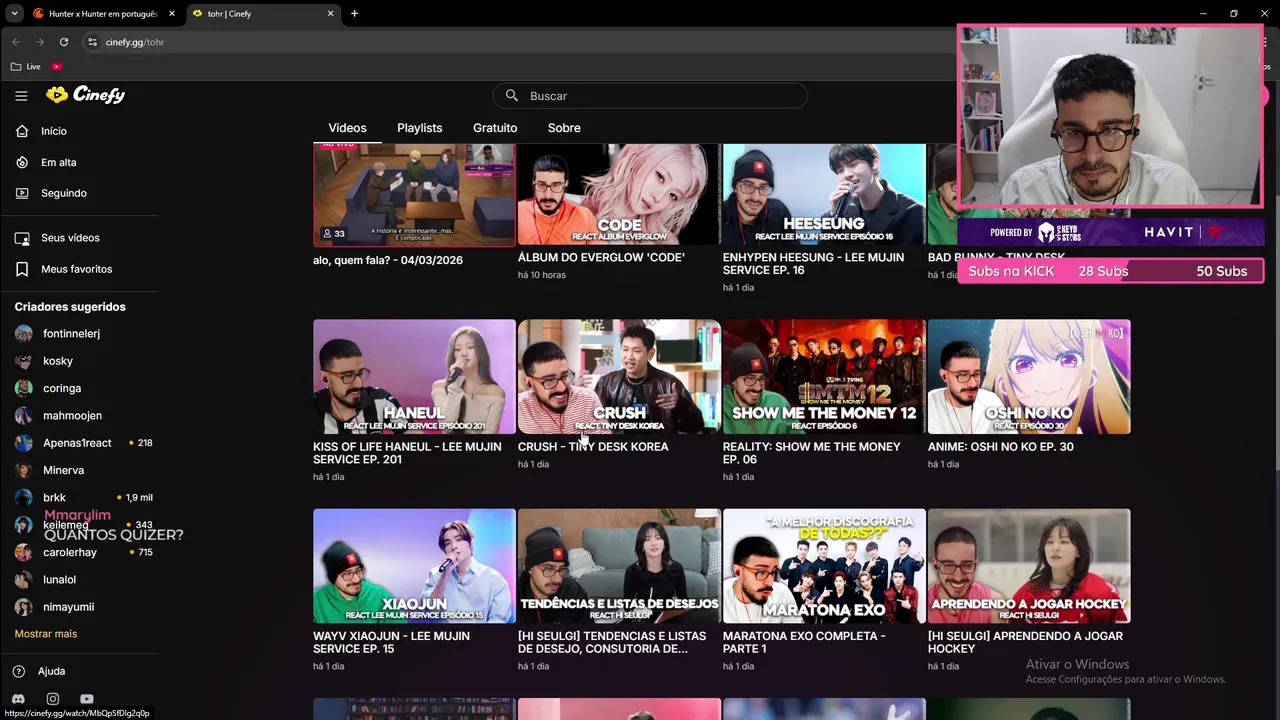Open the HEESEUNG video thumbnail
This screenshot has width=1280, height=720.
pos(824,194)
